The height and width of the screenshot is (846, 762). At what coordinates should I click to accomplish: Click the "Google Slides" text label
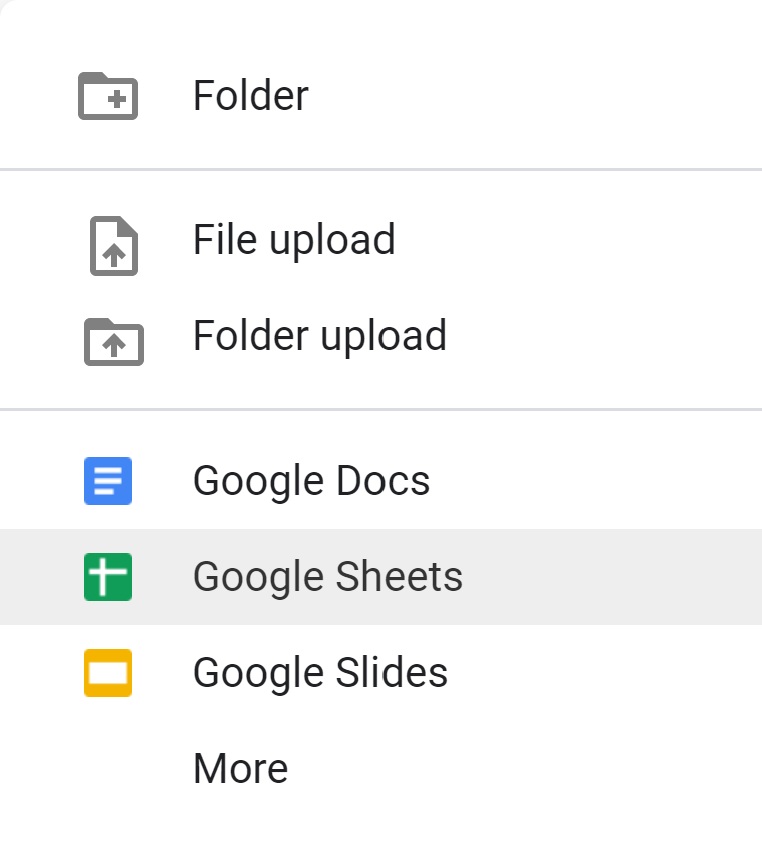pyautogui.click(x=320, y=673)
